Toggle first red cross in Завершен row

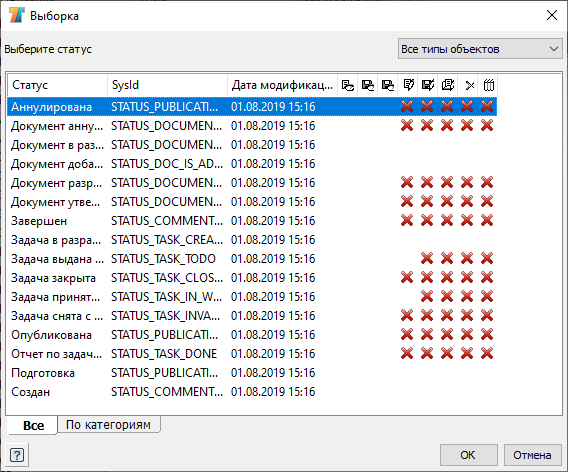[407, 220]
